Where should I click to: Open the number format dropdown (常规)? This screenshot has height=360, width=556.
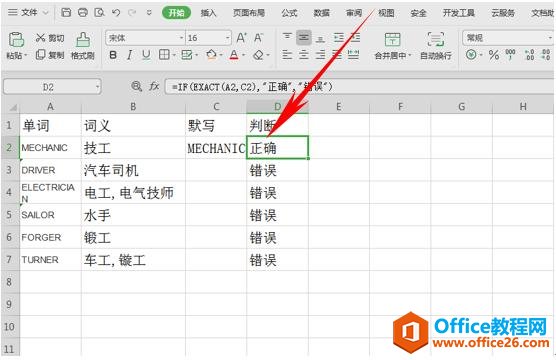click(x=550, y=38)
